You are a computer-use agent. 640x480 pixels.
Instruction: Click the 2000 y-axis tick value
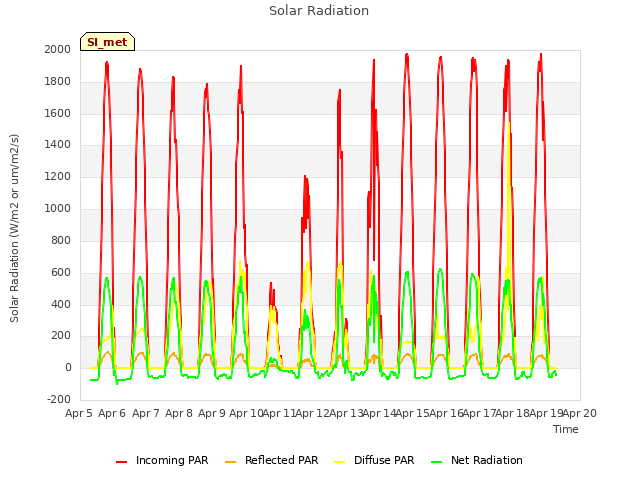(x=58, y=49)
